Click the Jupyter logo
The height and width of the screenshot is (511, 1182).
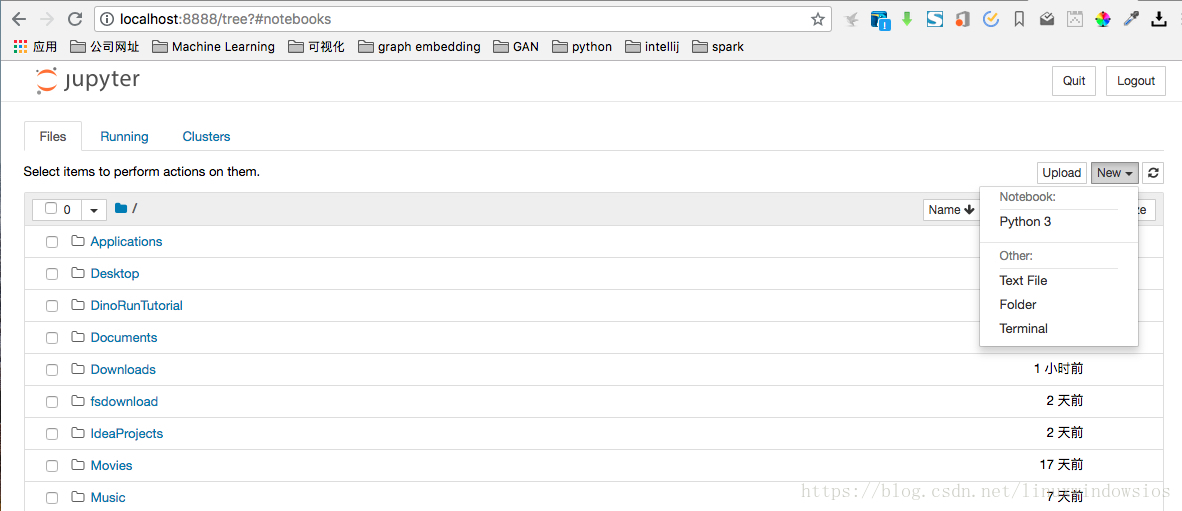[87, 81]
